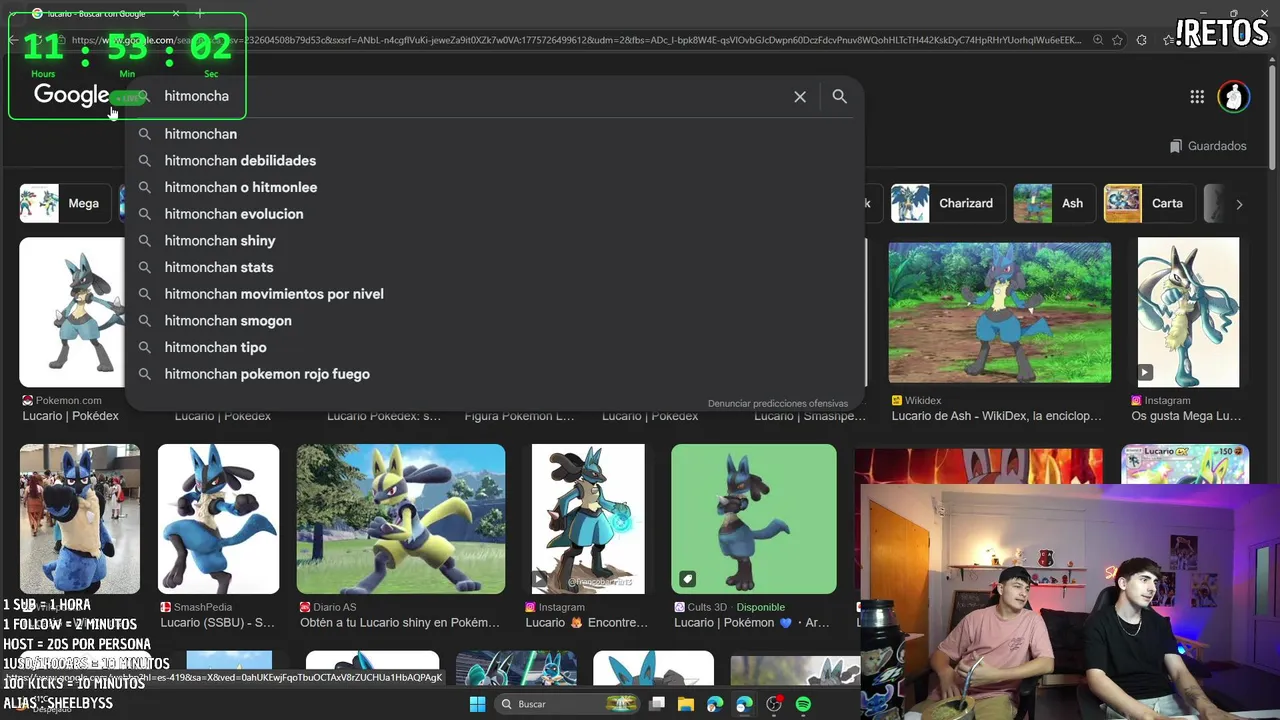Viewport: 1280px width, 720px height.
Task: Select the Charizard filter chip
Action: coord(946,203)
